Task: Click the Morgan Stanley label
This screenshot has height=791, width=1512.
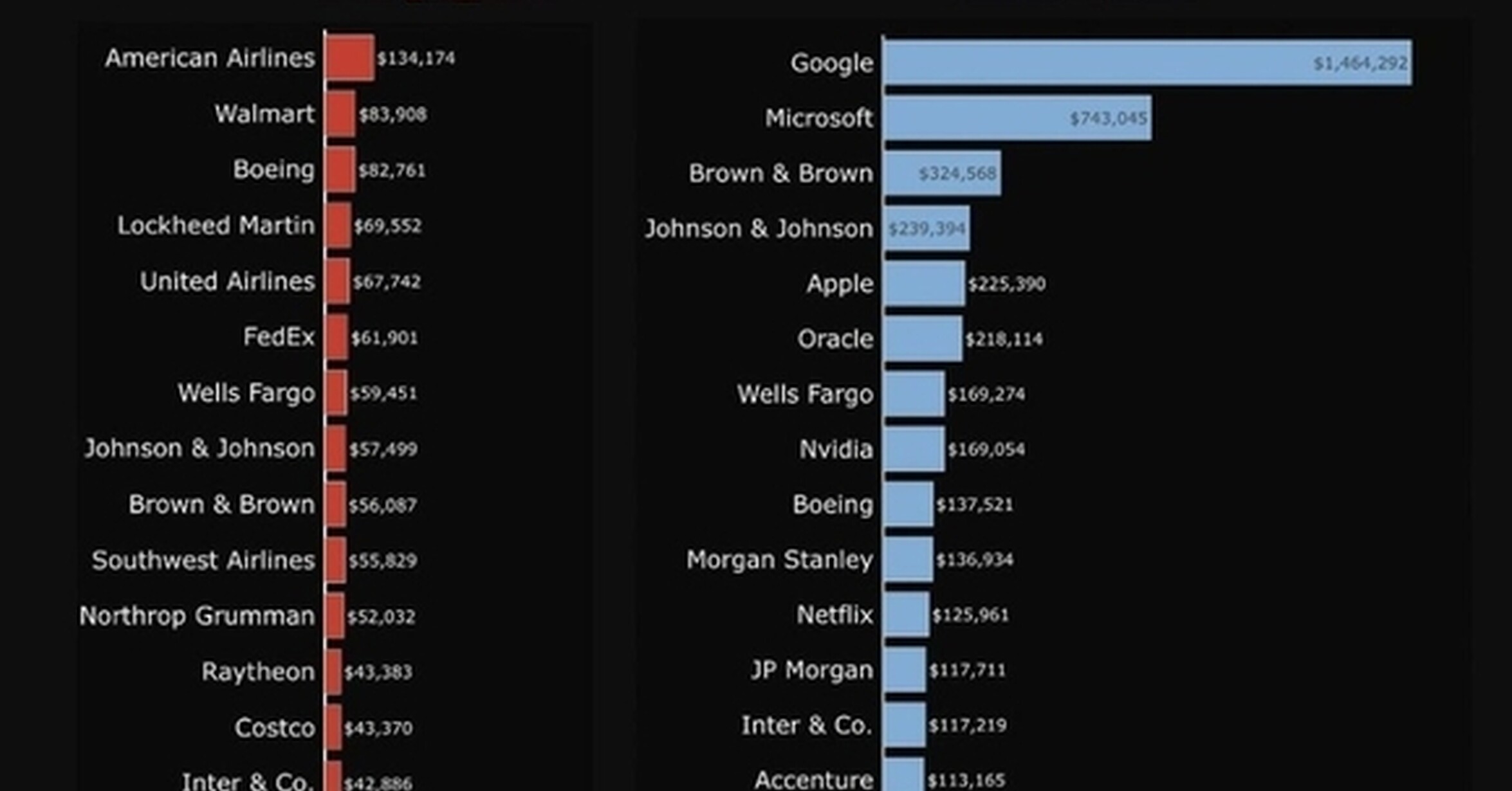Action: pos(780,559)
